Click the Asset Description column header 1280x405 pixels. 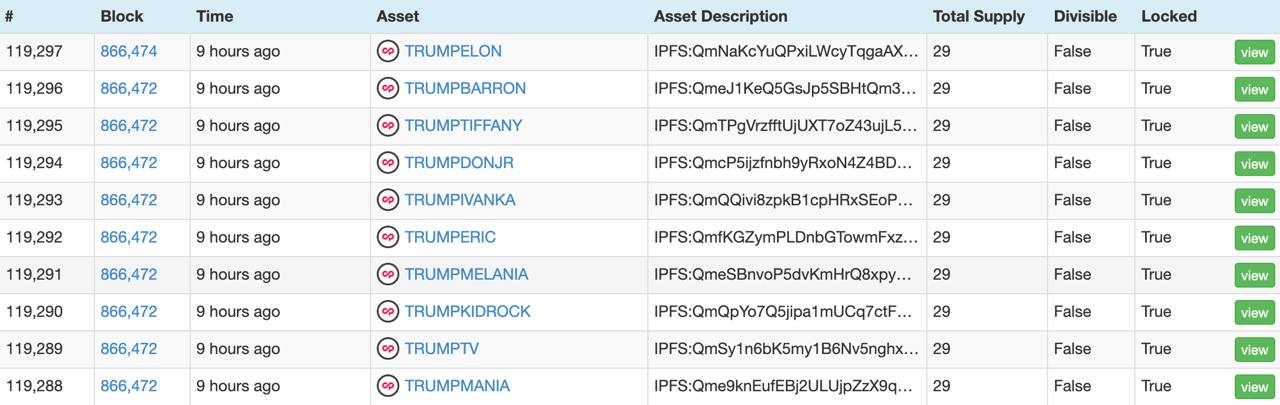coord(720,16)
